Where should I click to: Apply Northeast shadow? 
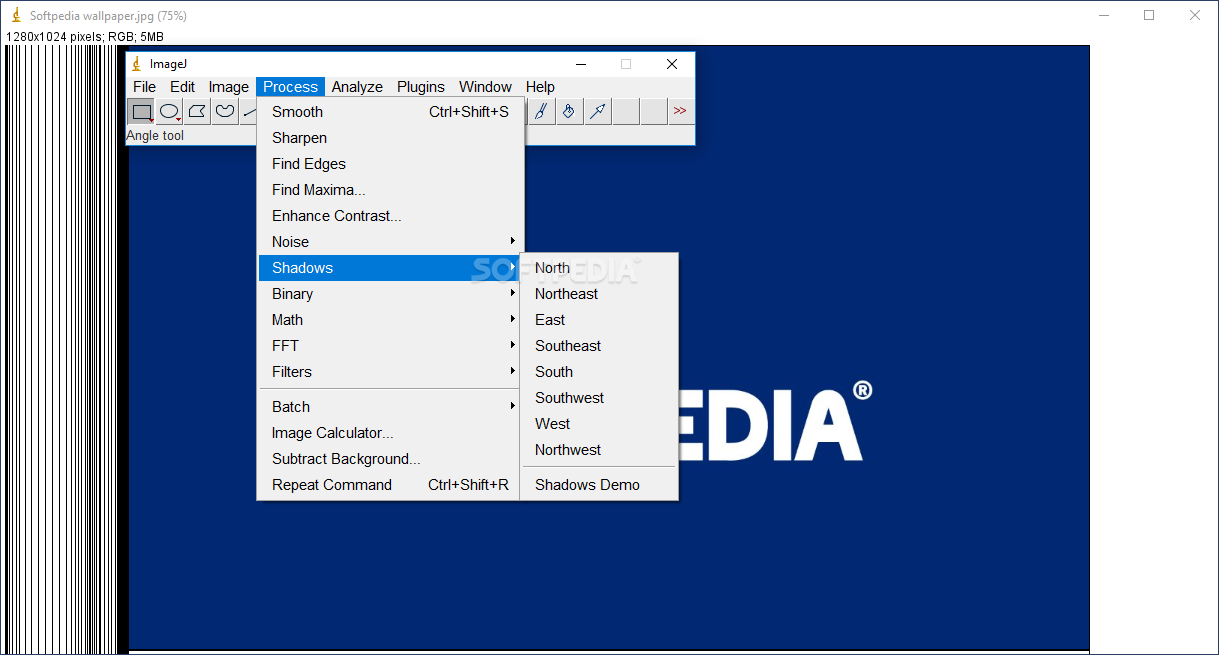tap(600, 294)
